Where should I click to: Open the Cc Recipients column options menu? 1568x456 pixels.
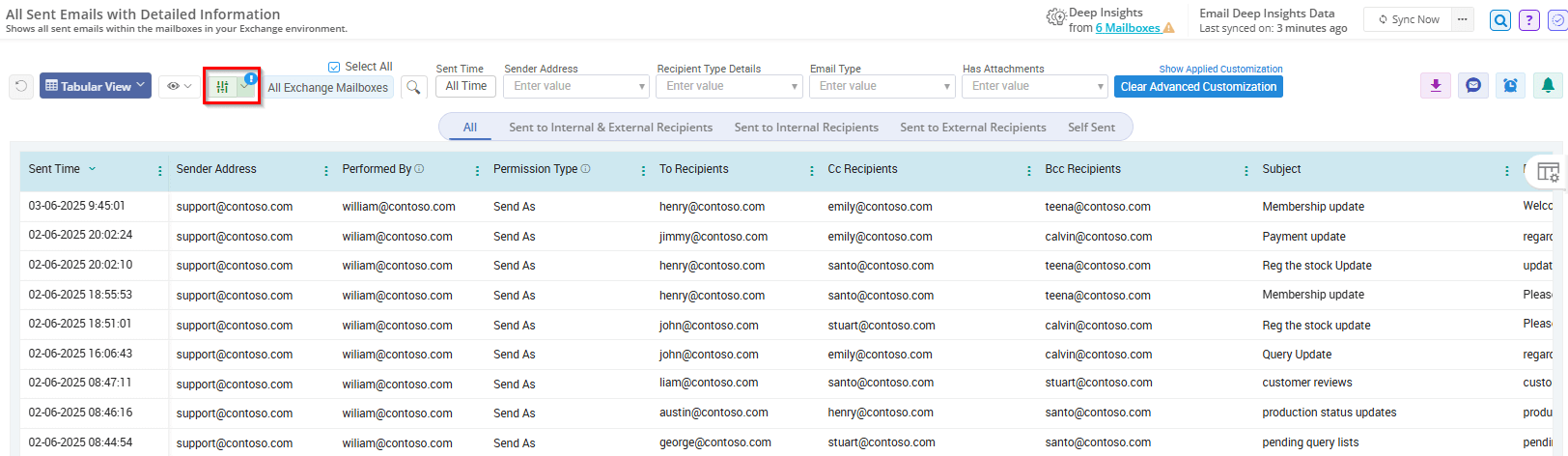(1029, 171)
